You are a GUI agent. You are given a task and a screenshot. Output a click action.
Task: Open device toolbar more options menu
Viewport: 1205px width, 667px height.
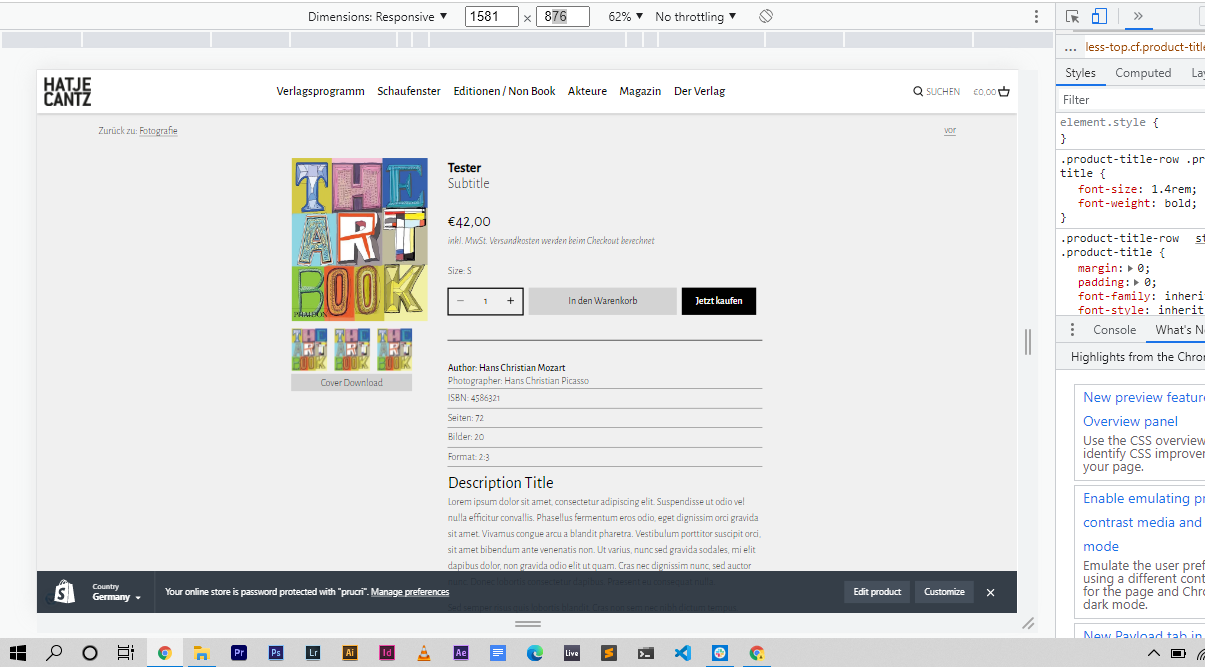[x=1036, y=17]
